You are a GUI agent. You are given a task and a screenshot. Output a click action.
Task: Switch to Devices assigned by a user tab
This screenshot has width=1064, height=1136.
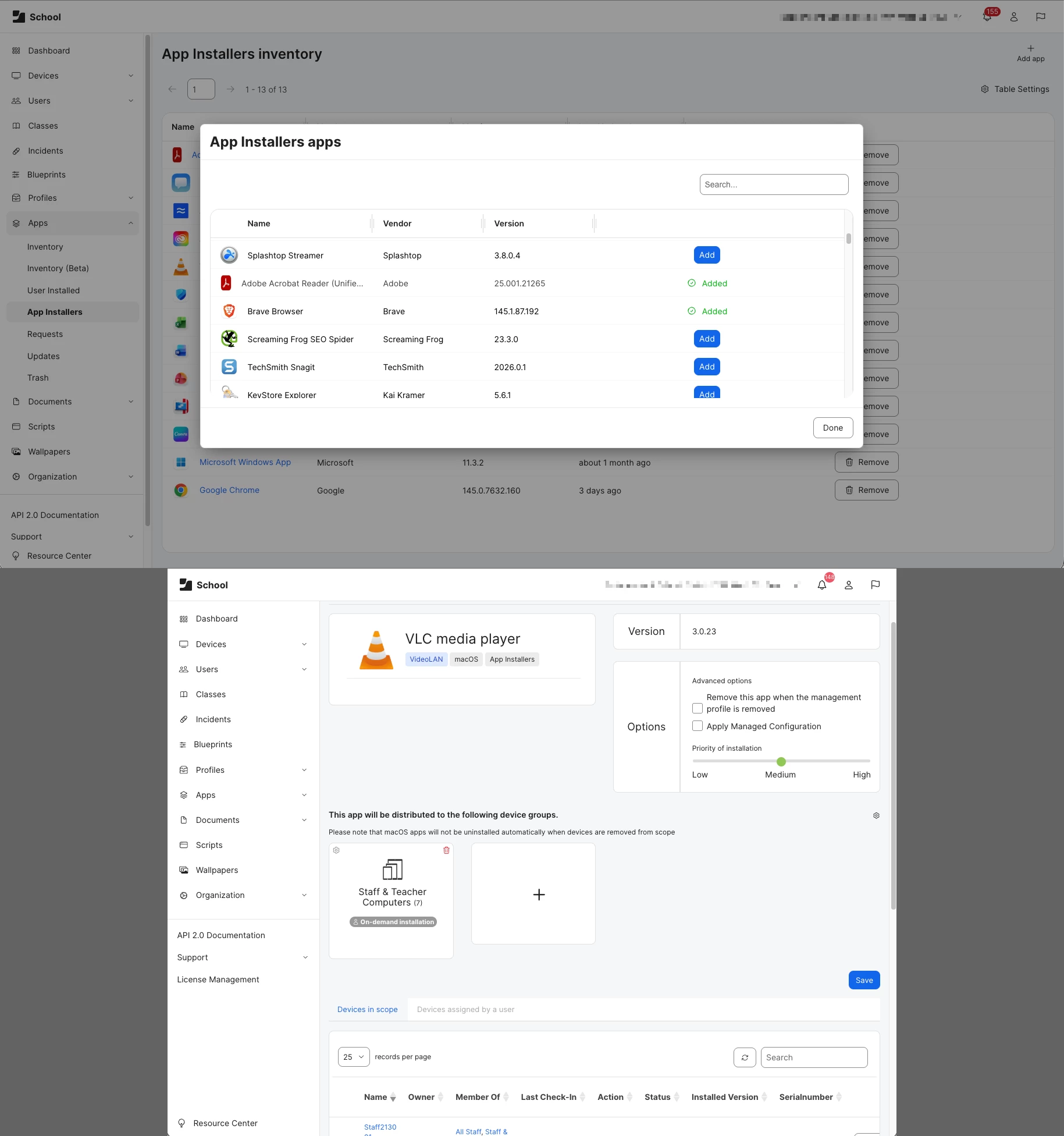point(465,1009)
